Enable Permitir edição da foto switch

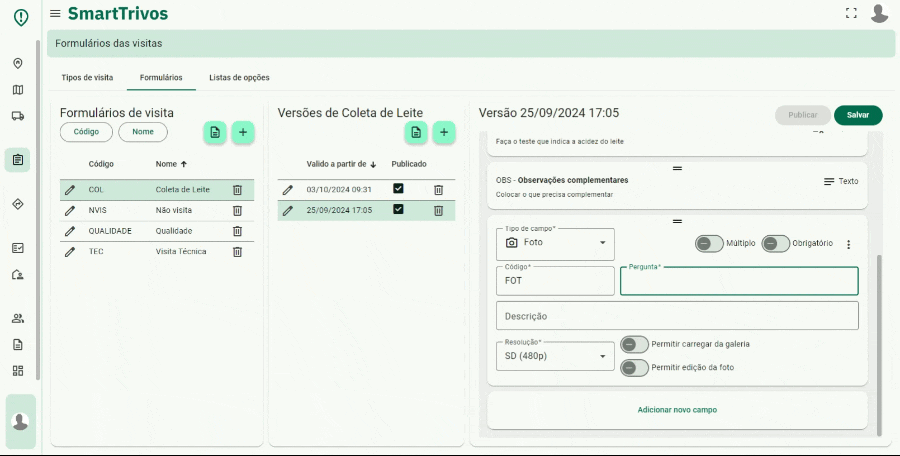635,368
